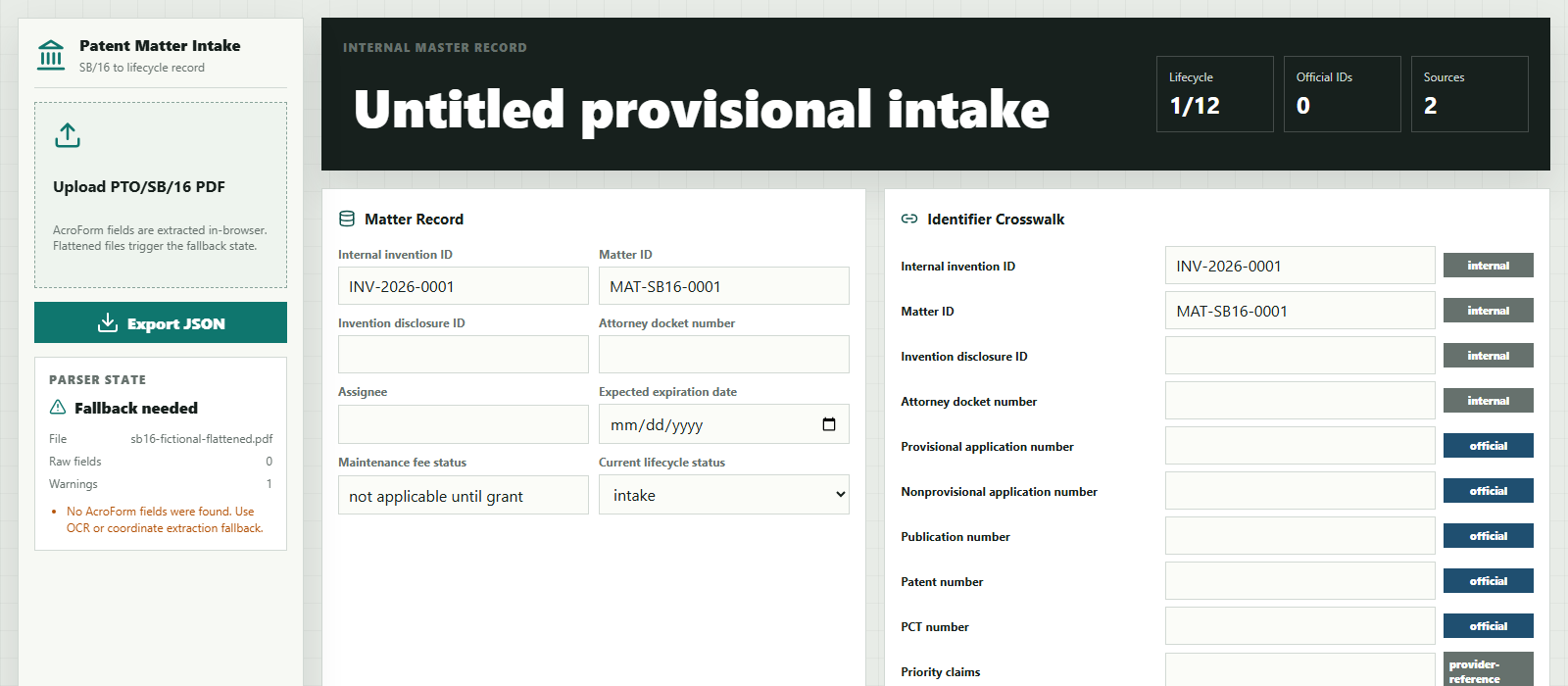This screenshot has height=686, width=1568.
Task: Click the Untitled provisional intake heading
Action: click(x=701, y=109)
